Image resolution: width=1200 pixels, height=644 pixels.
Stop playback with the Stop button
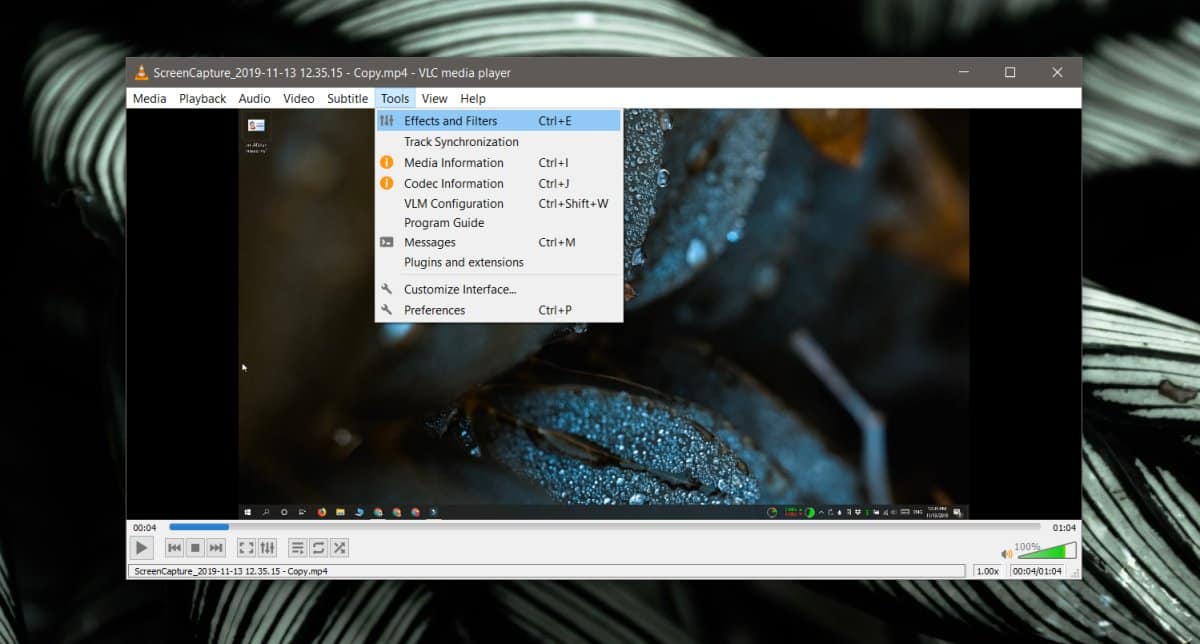tap(195, 547)
